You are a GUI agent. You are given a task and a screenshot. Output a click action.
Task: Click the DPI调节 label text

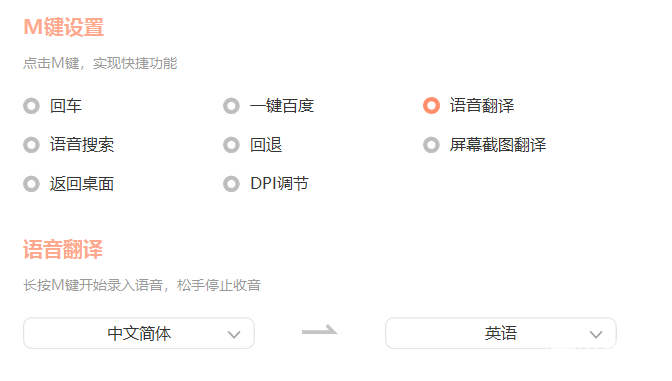point(279,184)
